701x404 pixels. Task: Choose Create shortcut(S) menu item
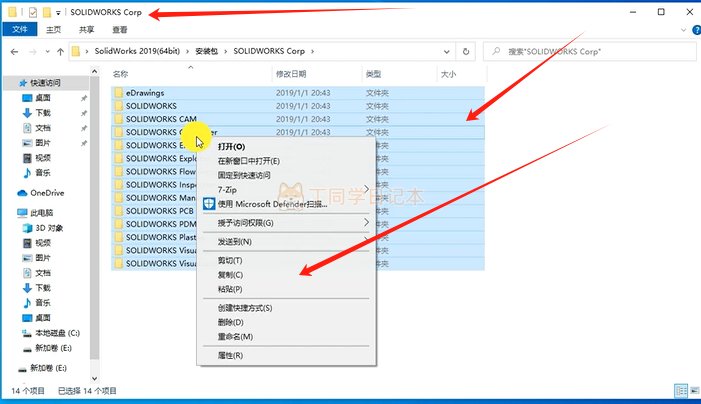pos(286,308)
